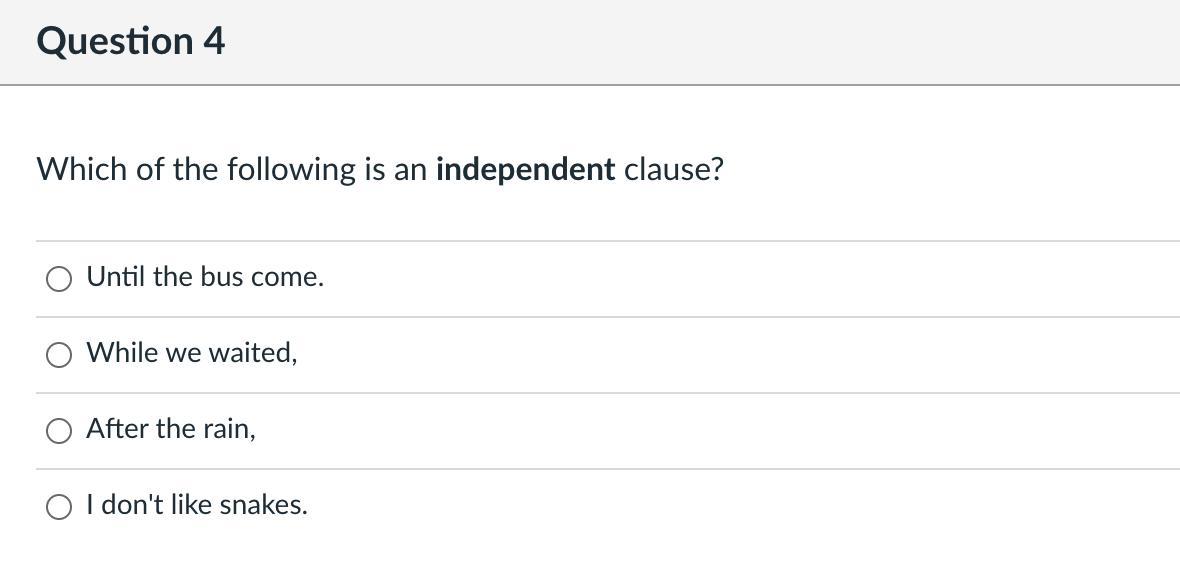The height and width of the screenshot is (578, 1180).
Task: Click the word "of" in the question prompt
Action: 150,169
